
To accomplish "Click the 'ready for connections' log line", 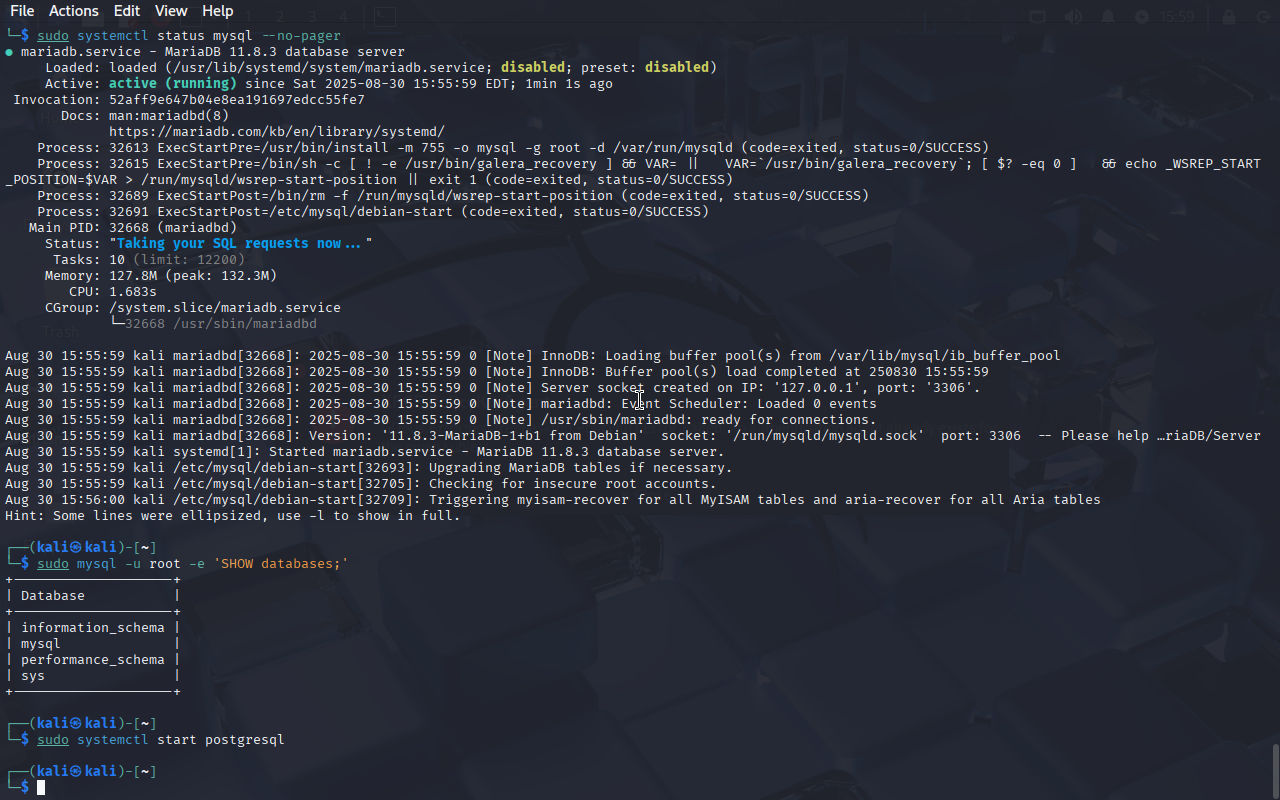I will click(x=441, y=420).
